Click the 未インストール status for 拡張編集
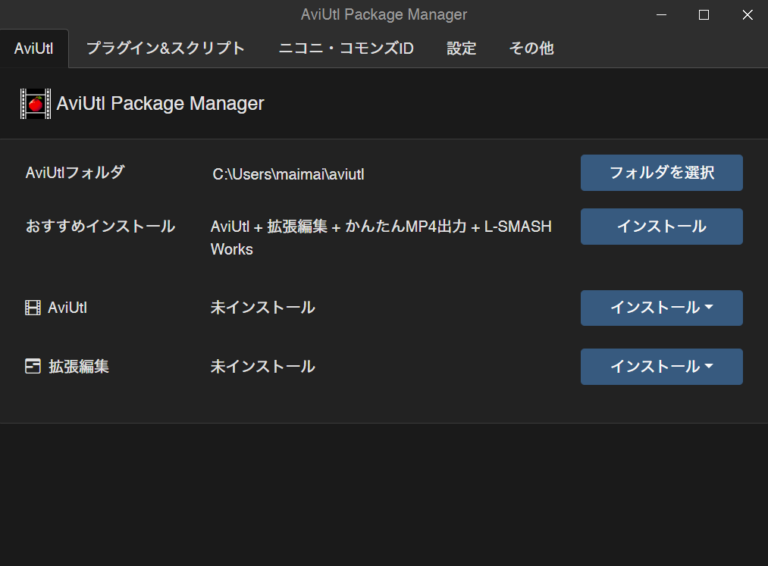Screen dimensions: 768x566 [262, 367]
